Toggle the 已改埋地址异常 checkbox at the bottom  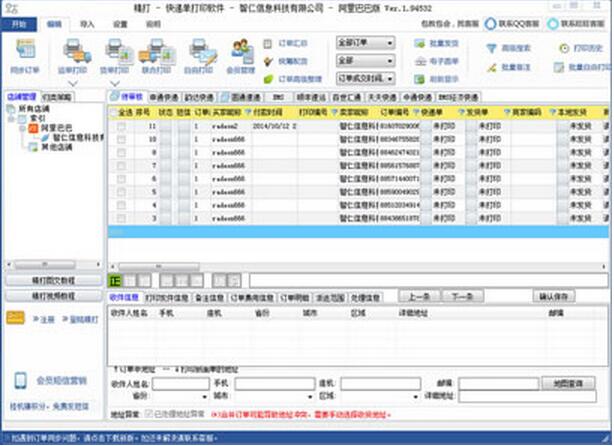(x=149, y=412)
